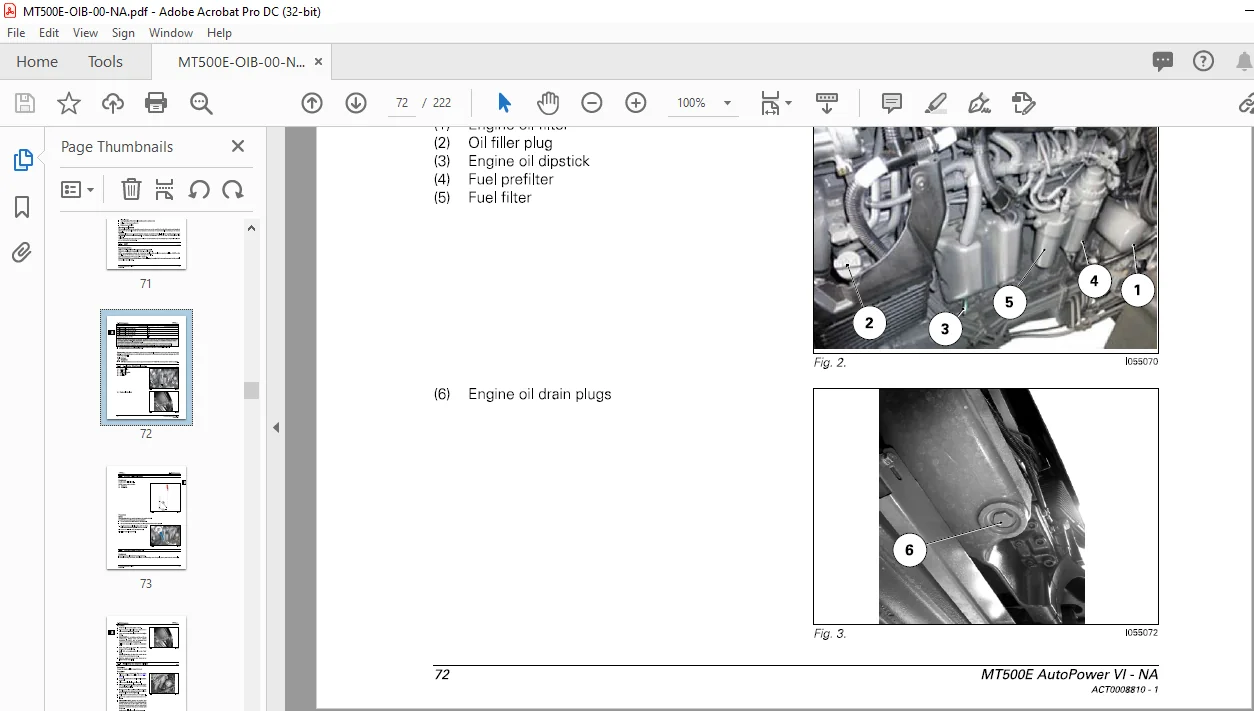
Task: Click the 'MT500E AutoPower VI - NA' footer text
Action: coord(1069,675)
